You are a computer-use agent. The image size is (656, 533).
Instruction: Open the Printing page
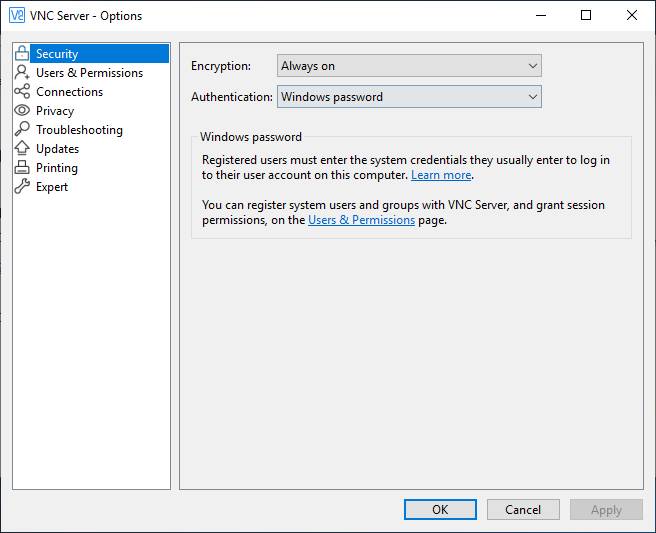pos(57,168)
